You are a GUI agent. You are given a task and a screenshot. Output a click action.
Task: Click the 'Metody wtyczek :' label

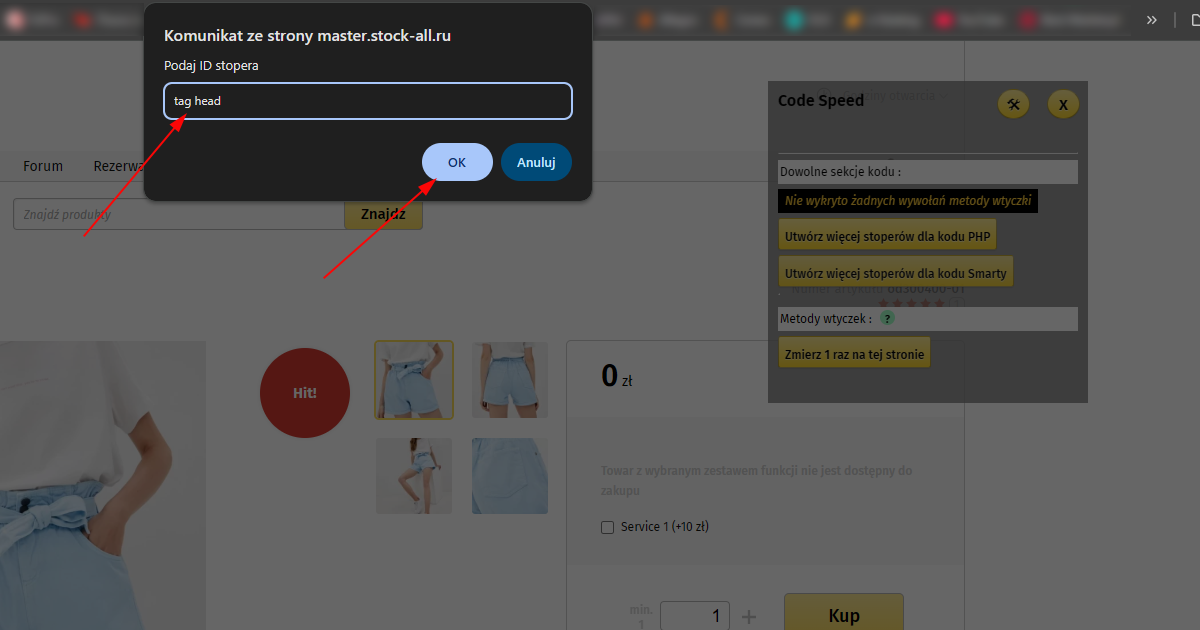point(826,319)
